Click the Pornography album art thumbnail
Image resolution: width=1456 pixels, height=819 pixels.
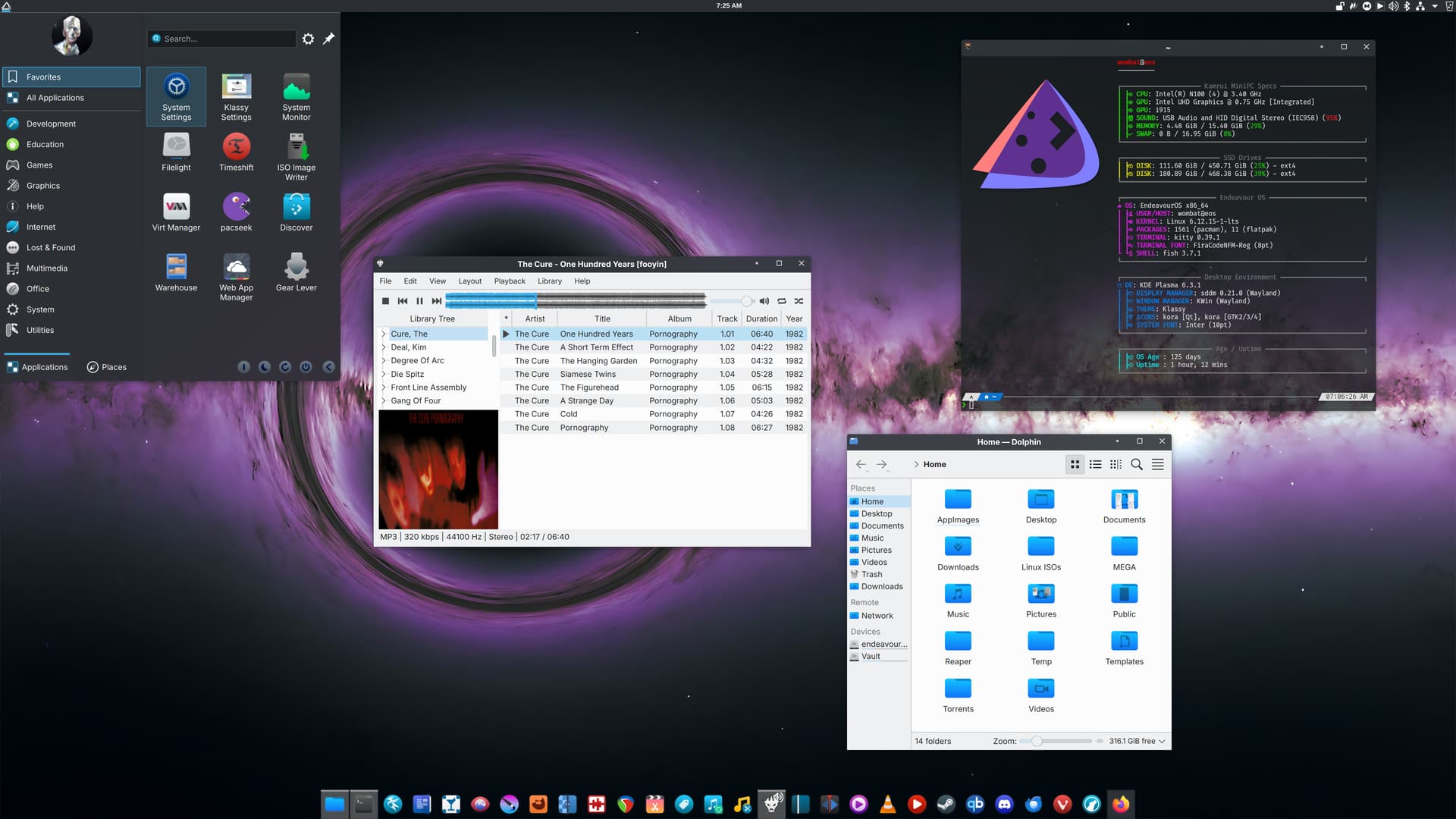click(x=438, y=469)
